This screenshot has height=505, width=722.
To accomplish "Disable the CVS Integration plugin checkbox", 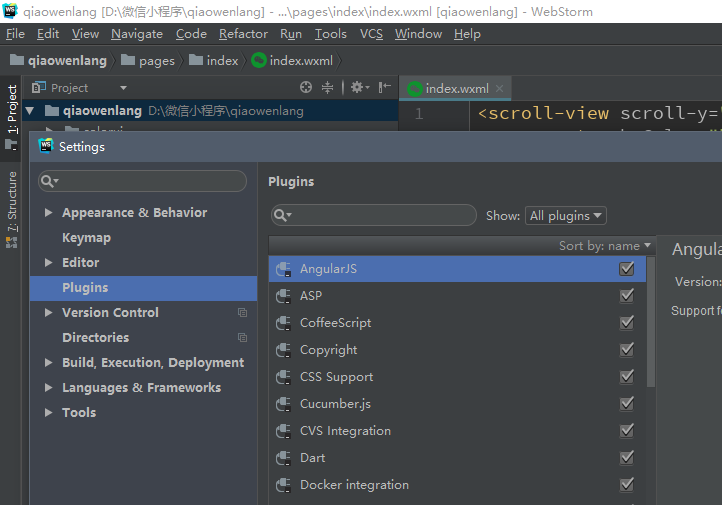I will coord(627,431).
